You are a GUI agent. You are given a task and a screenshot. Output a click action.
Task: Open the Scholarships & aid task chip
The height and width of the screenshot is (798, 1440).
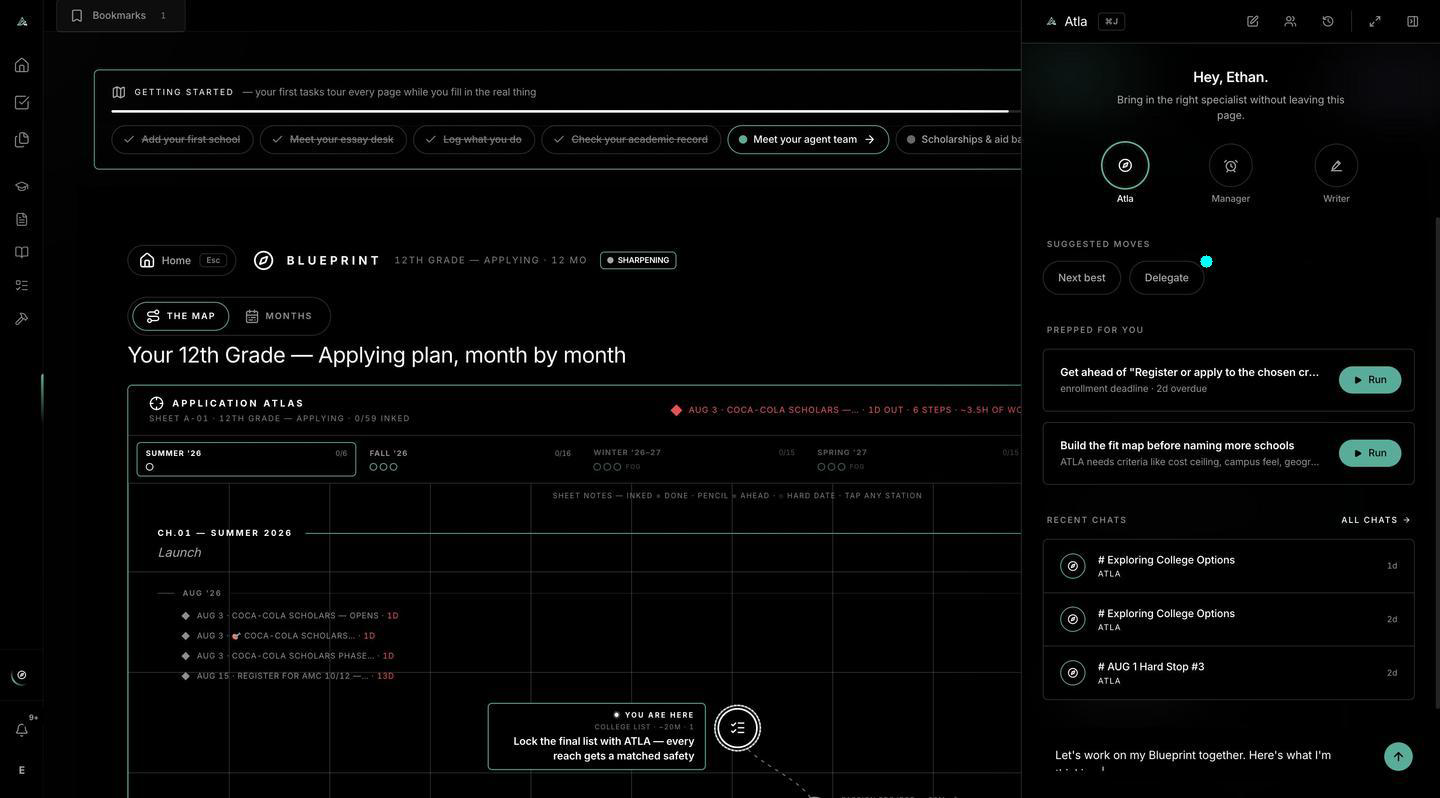coord(959,140)
